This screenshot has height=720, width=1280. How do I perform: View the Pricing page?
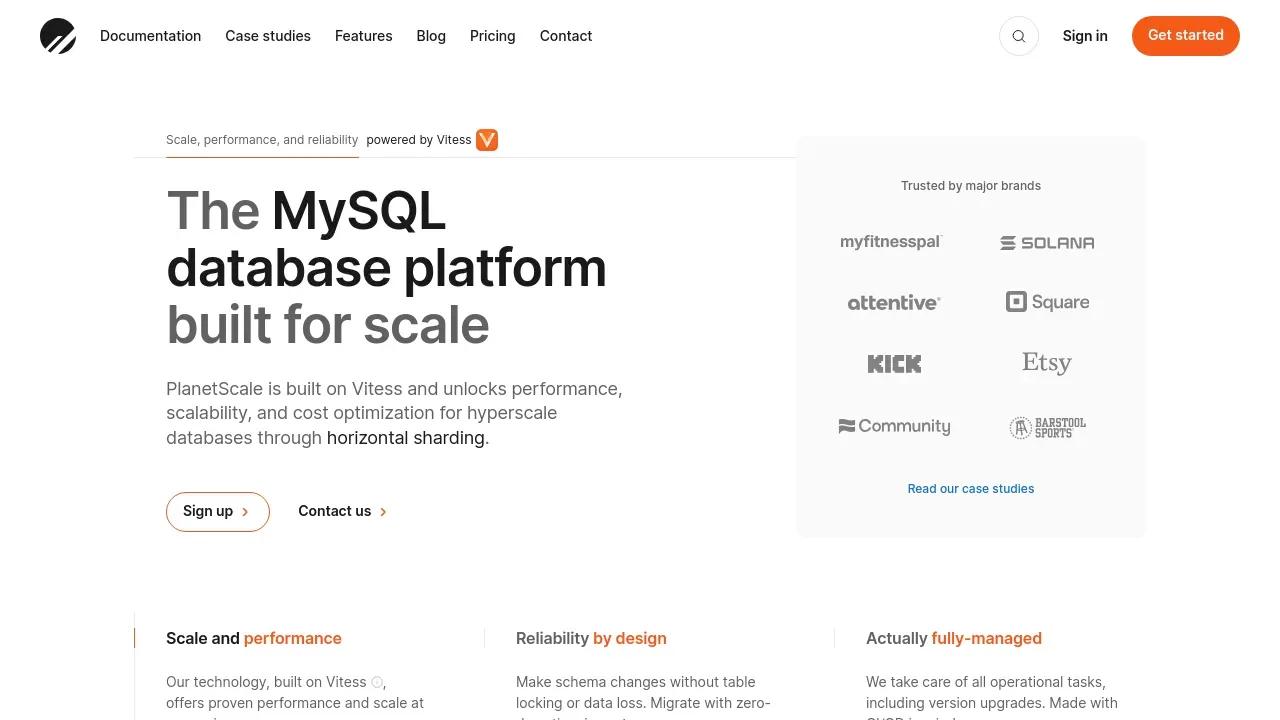coord(493,36)
